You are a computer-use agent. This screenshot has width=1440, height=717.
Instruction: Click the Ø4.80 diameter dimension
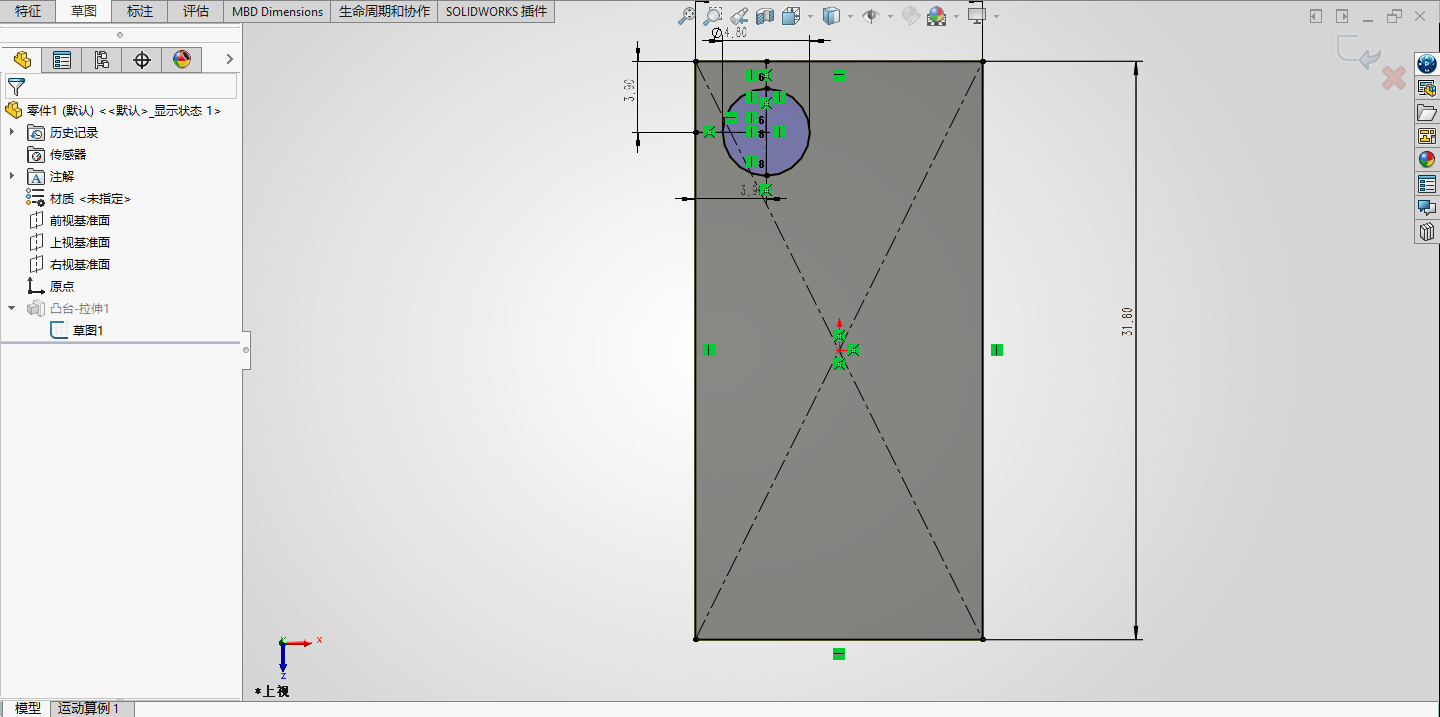(x=730, y=33)
